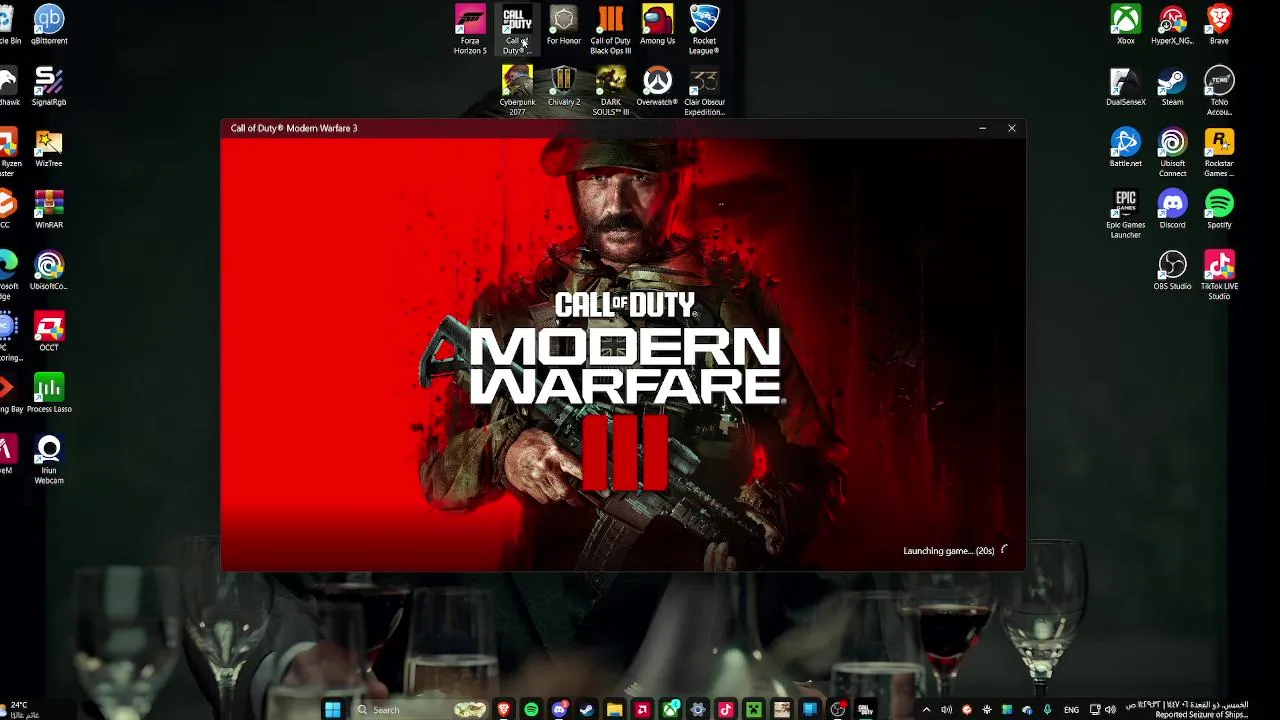Image resolution: width=1280 pixels, height=720 pixels.
Task: Select the Call of Duty desktop shortcut
Action: tap(517, 29)
